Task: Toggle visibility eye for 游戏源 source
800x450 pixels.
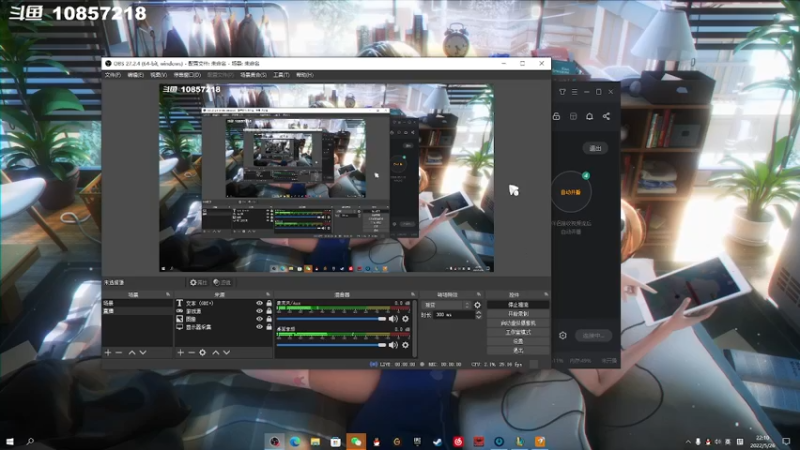Action: [x=259, y=311]
